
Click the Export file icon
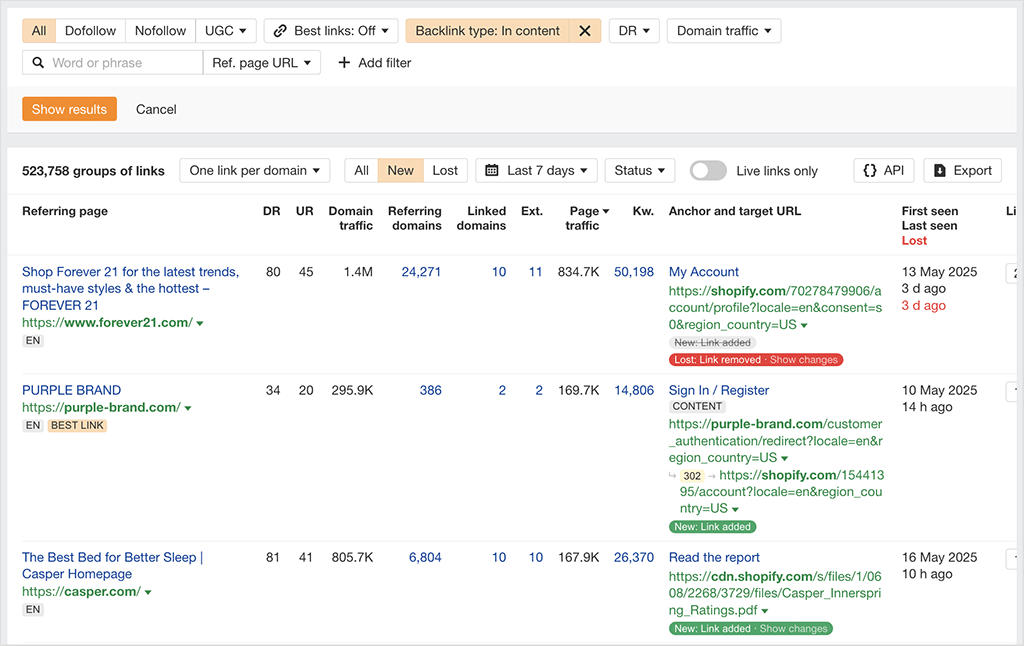[940, 170]
